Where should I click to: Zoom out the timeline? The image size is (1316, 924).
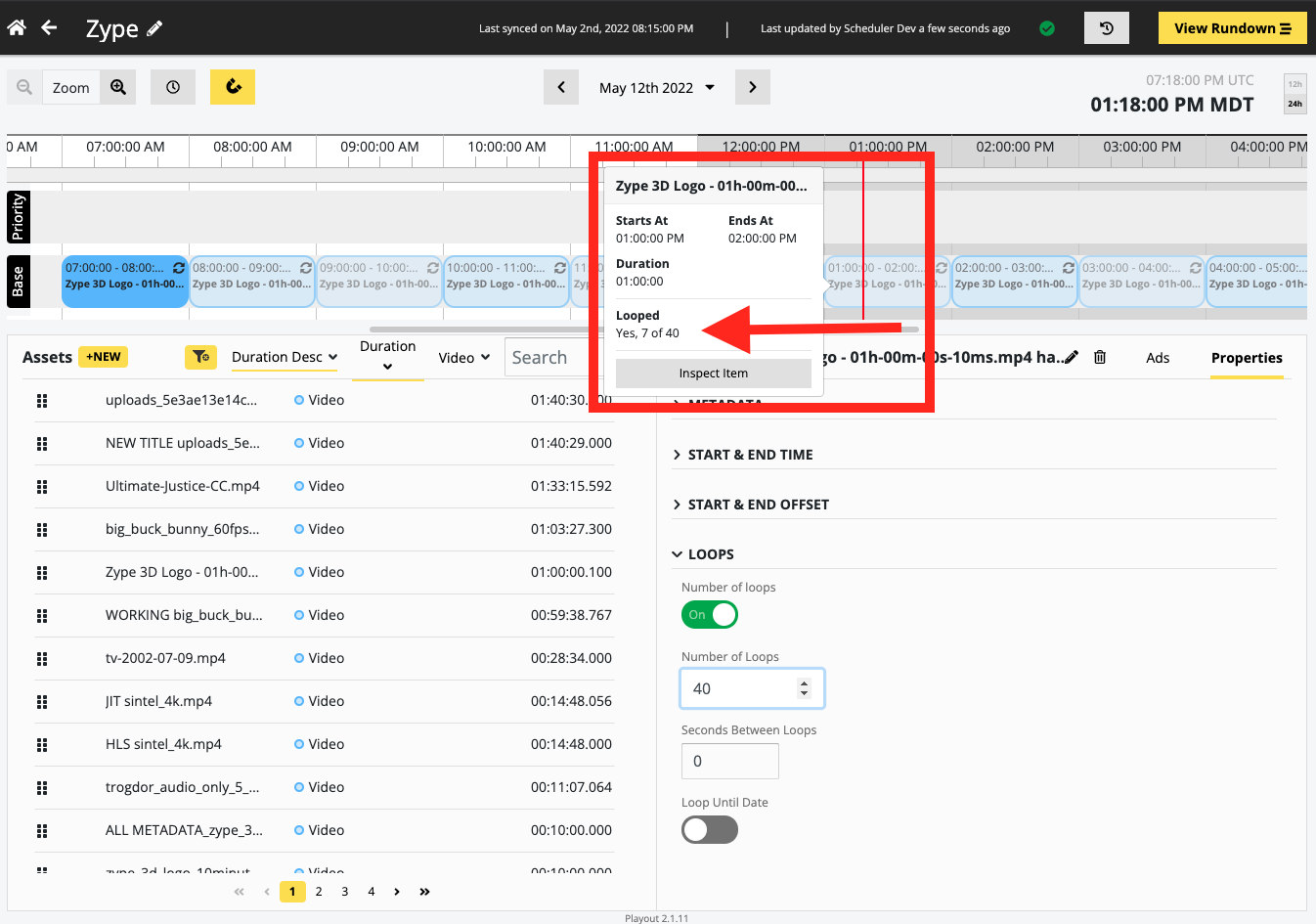tap(24, 87)
